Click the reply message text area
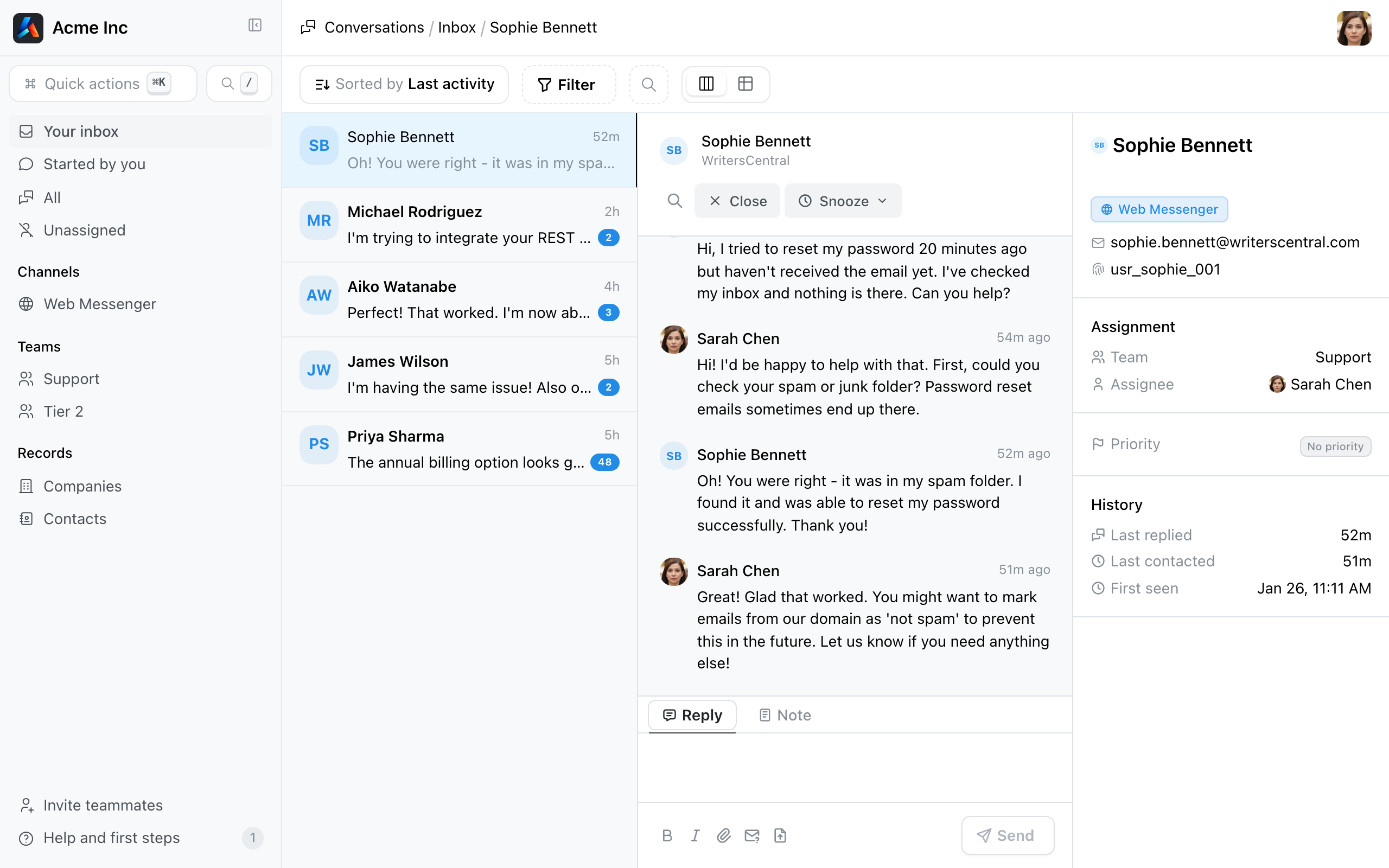 point(854,767)
